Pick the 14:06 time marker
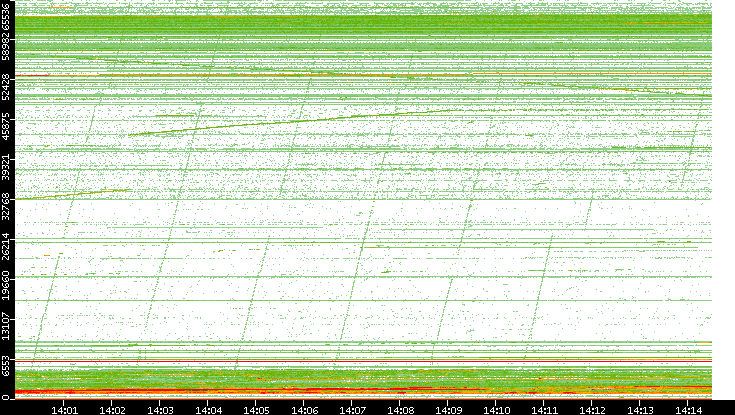This screenshot has width=735, height=415. 304,408
